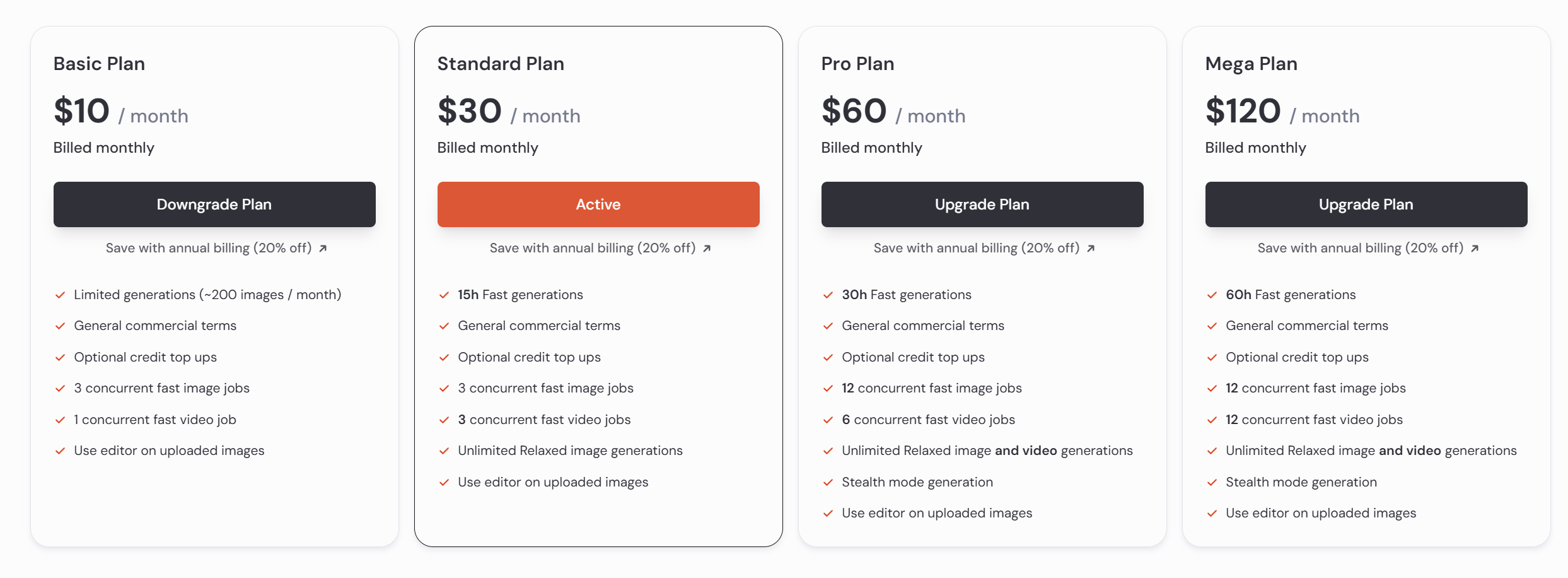The image size is (1568, 578).
Task: Open annual billing savings link on Standard Plan
Action: click(x=600, y=248)
